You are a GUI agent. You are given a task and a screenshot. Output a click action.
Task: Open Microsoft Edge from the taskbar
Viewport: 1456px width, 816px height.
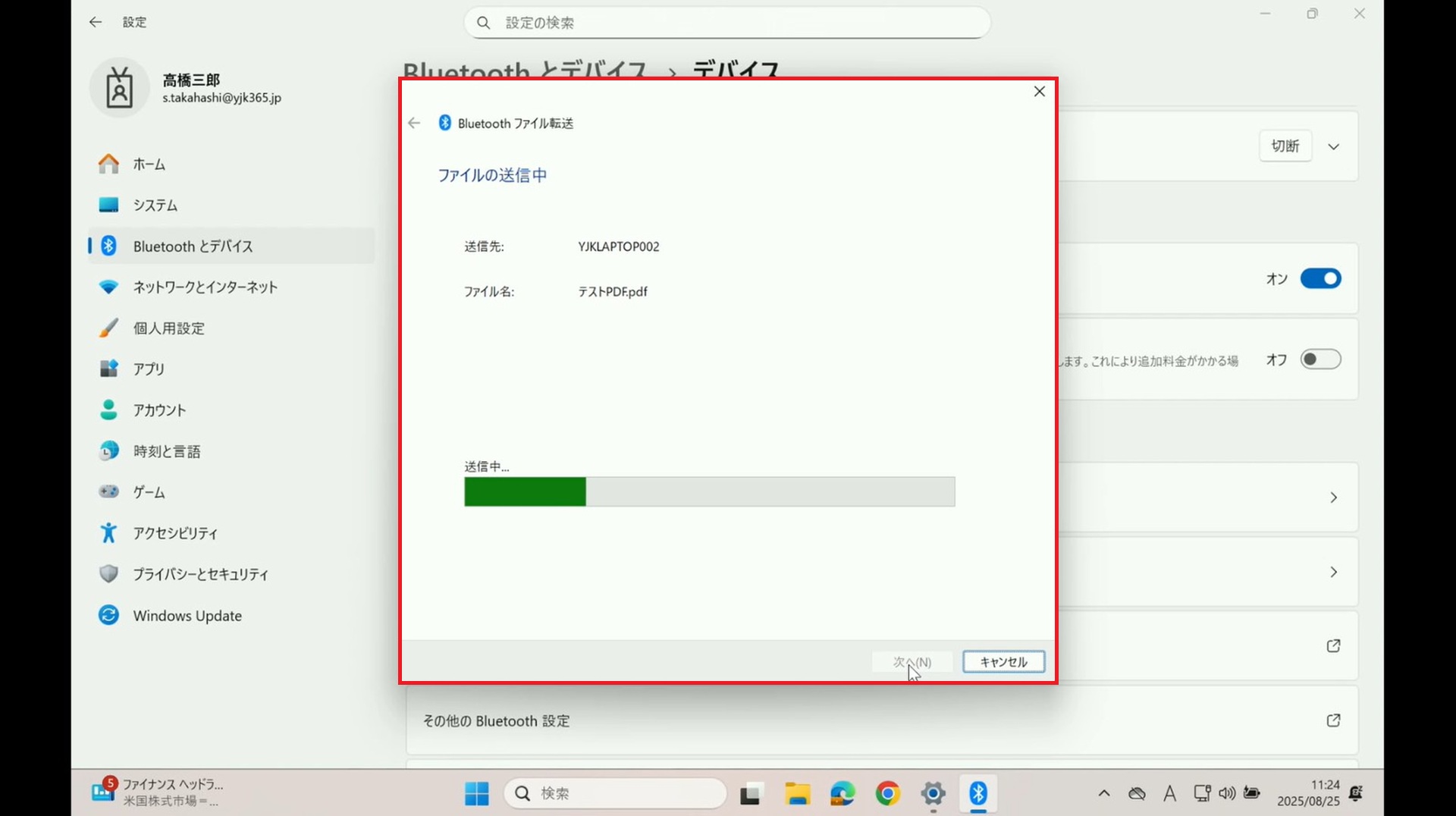[x=842, y=793]
